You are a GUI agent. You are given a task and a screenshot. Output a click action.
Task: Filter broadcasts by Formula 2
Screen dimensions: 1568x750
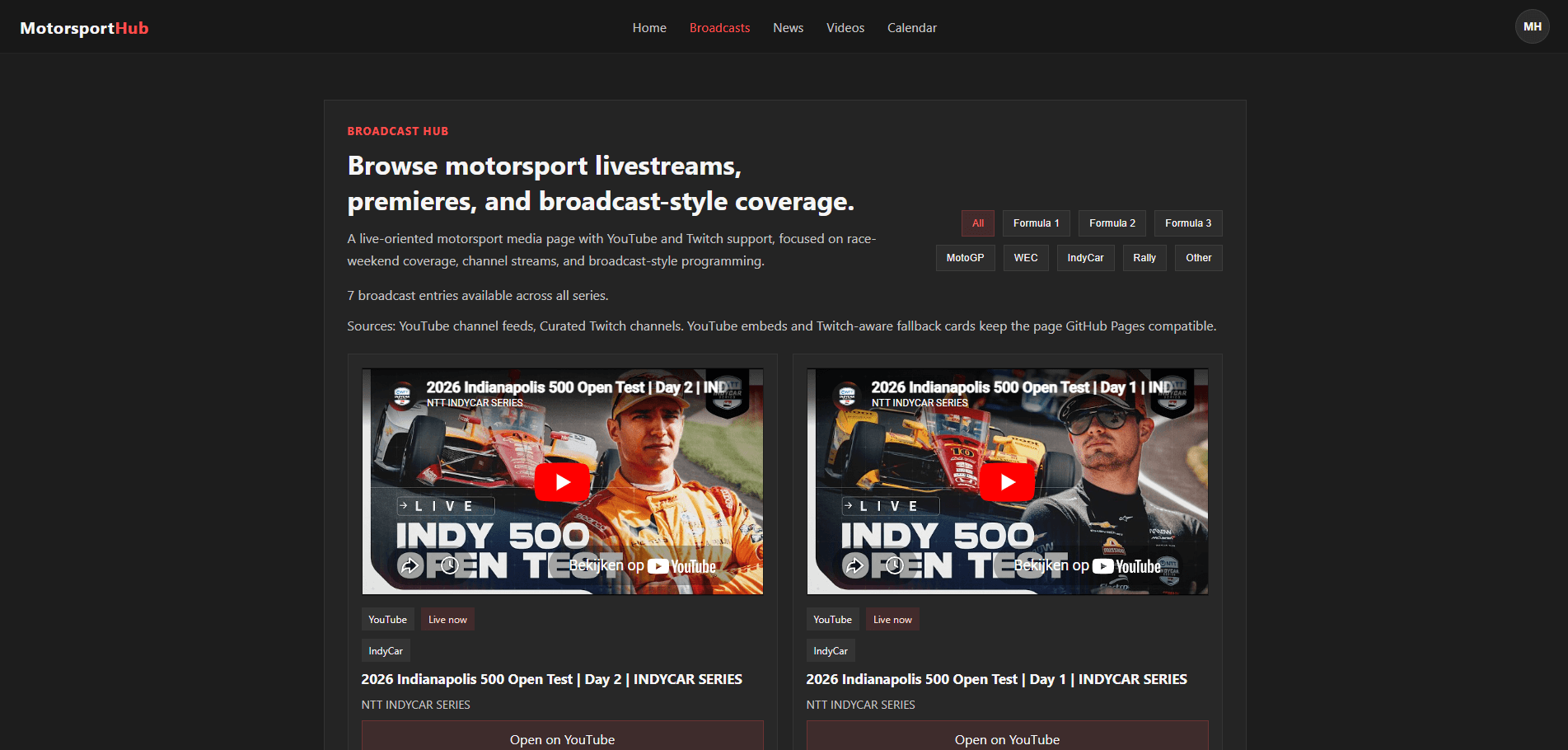click(1112, 223)
